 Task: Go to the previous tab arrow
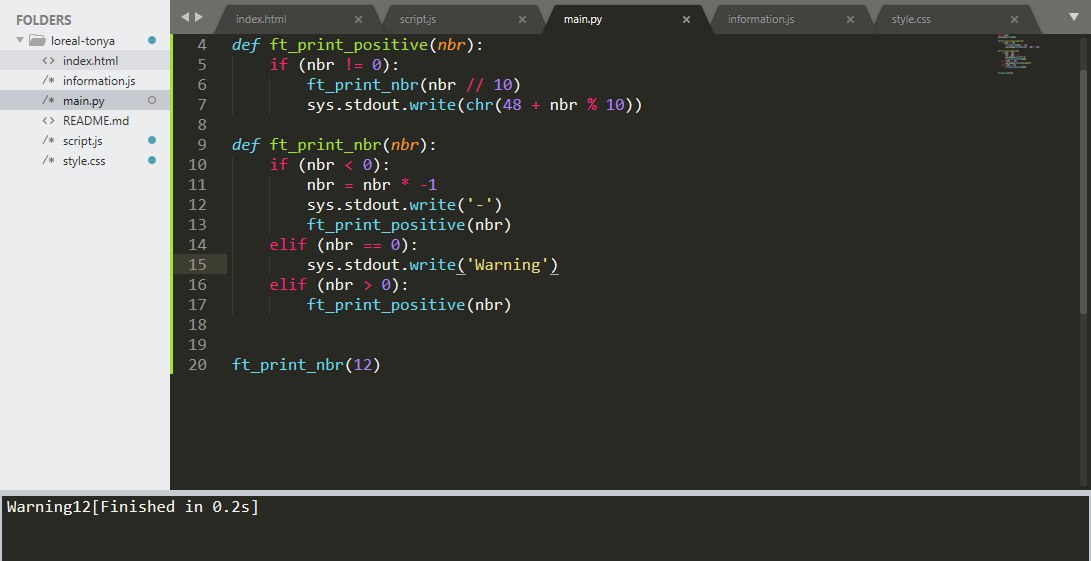pyautogui.click(x=185, y=17)
